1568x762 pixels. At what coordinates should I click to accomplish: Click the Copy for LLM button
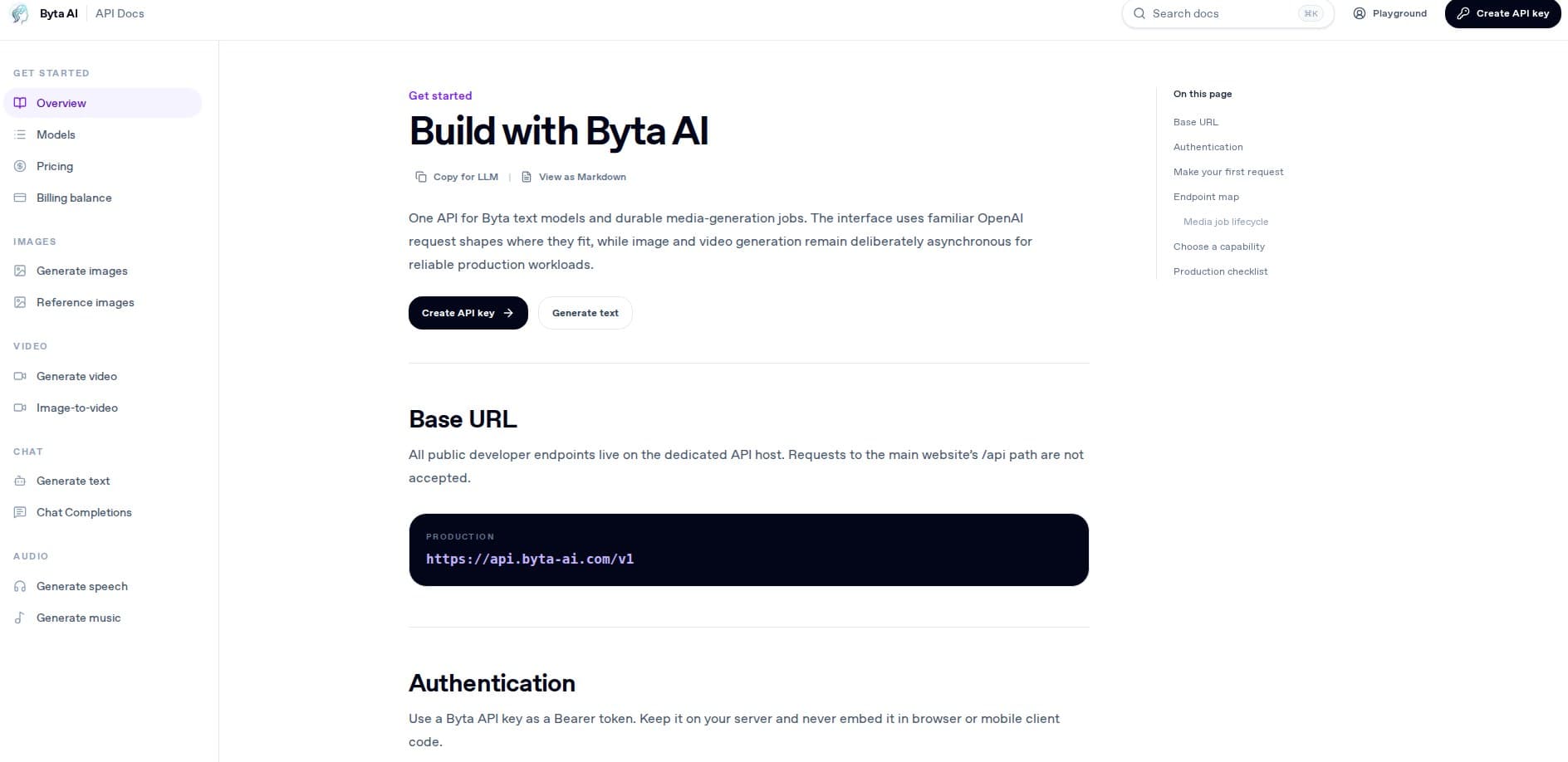coord(458,177)
